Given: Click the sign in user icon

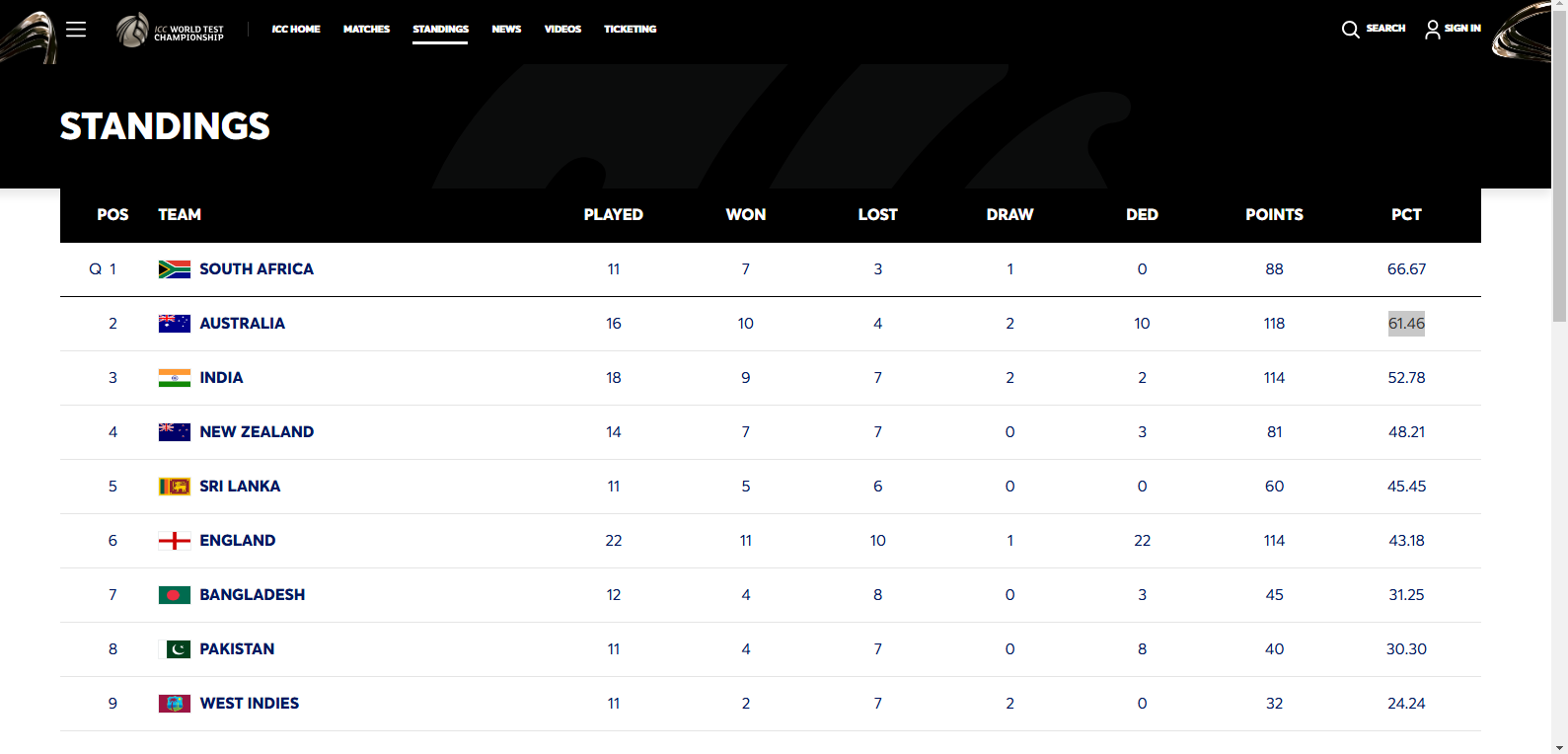Looking at the screenshot, I should pyautogui.click(x=1432, y=30).
